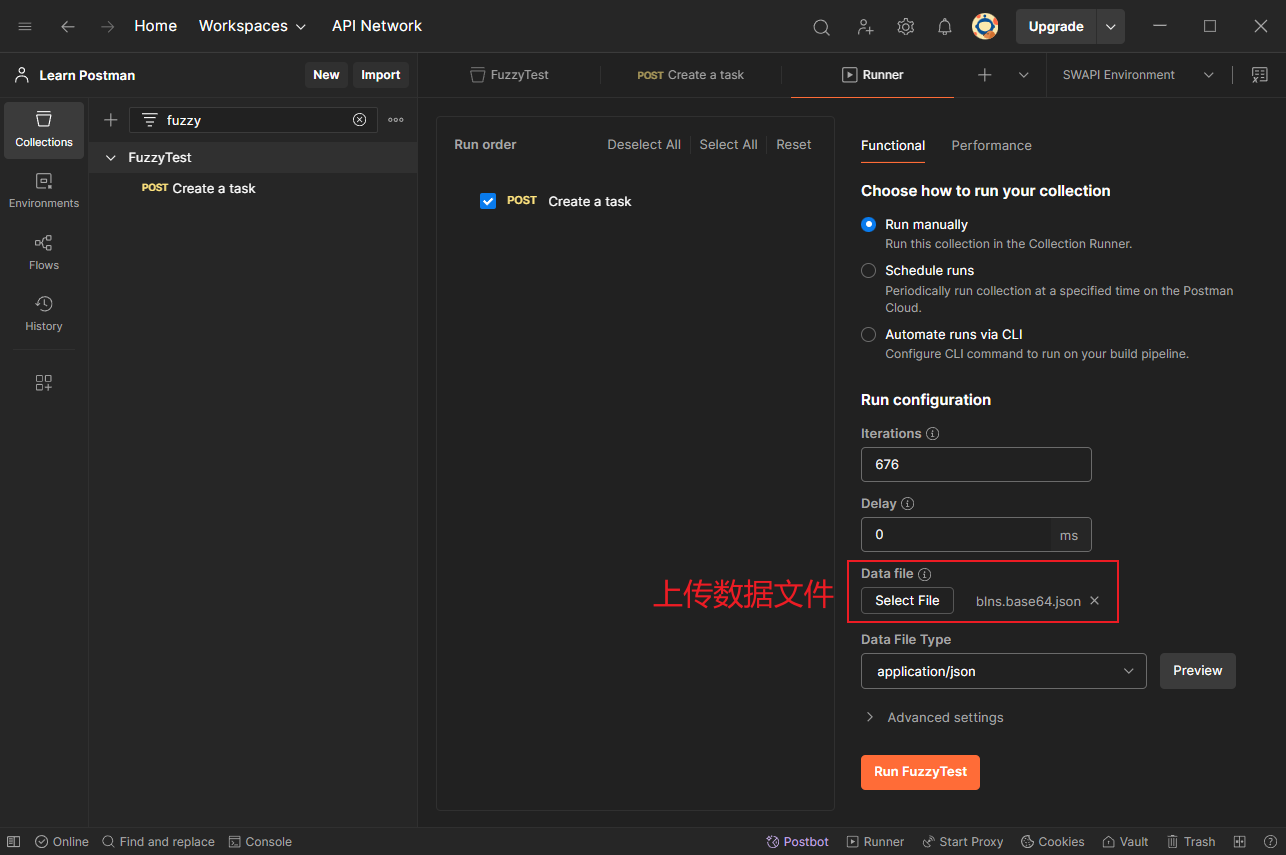
Task: Click the Select File button
Action: pyautogui.click(x=907, y=601)
